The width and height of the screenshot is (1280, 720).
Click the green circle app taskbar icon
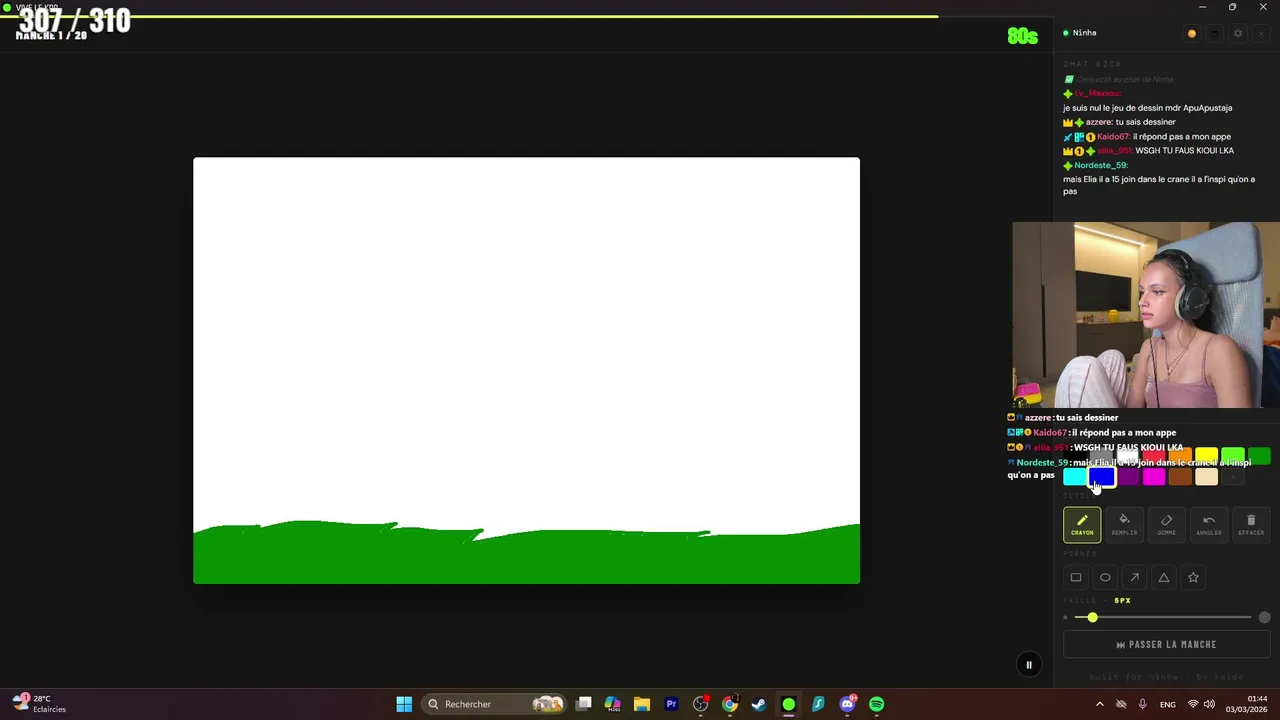point(789,704)
